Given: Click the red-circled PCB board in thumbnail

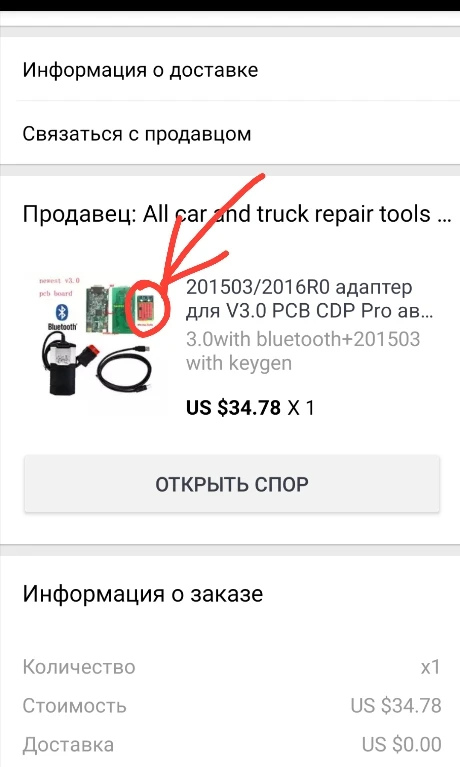Looking at the screenshot, I should point(150,308).
